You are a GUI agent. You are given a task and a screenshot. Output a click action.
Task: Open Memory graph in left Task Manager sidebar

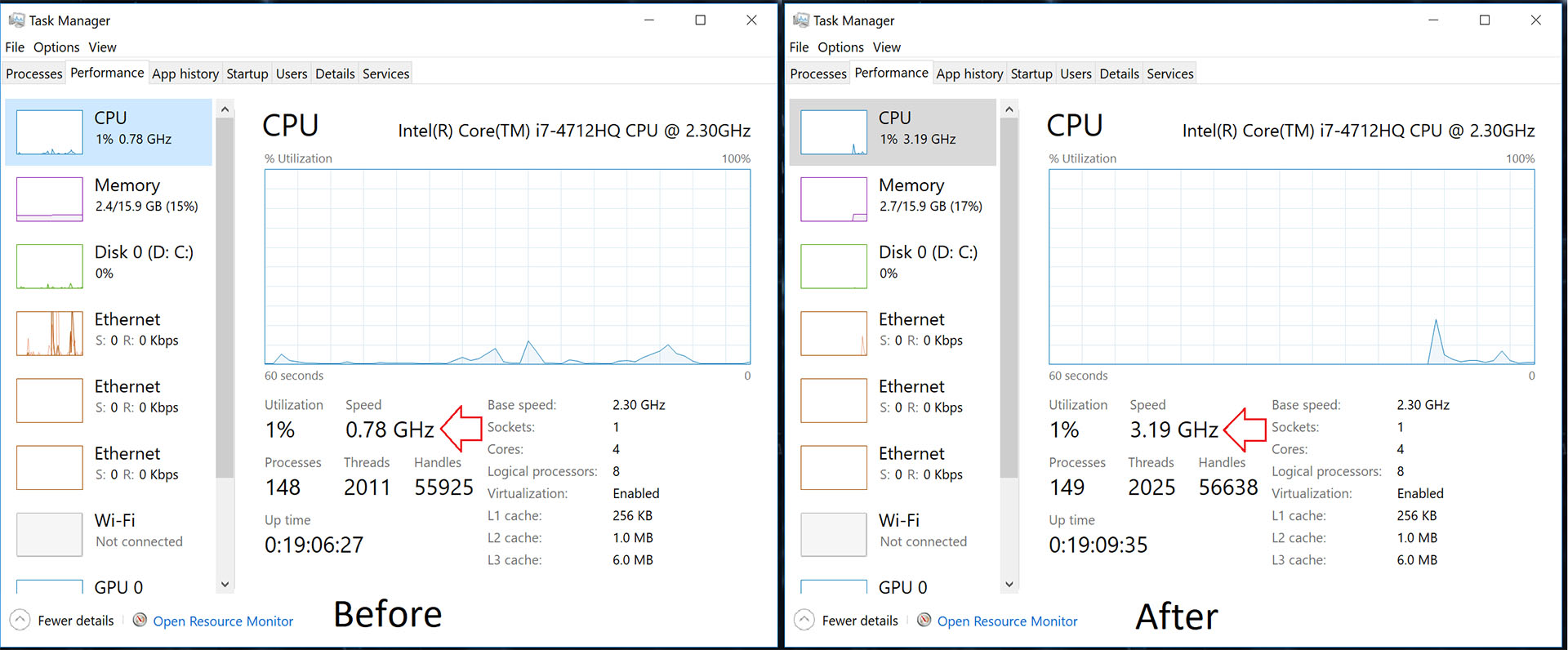coord(109,199)
